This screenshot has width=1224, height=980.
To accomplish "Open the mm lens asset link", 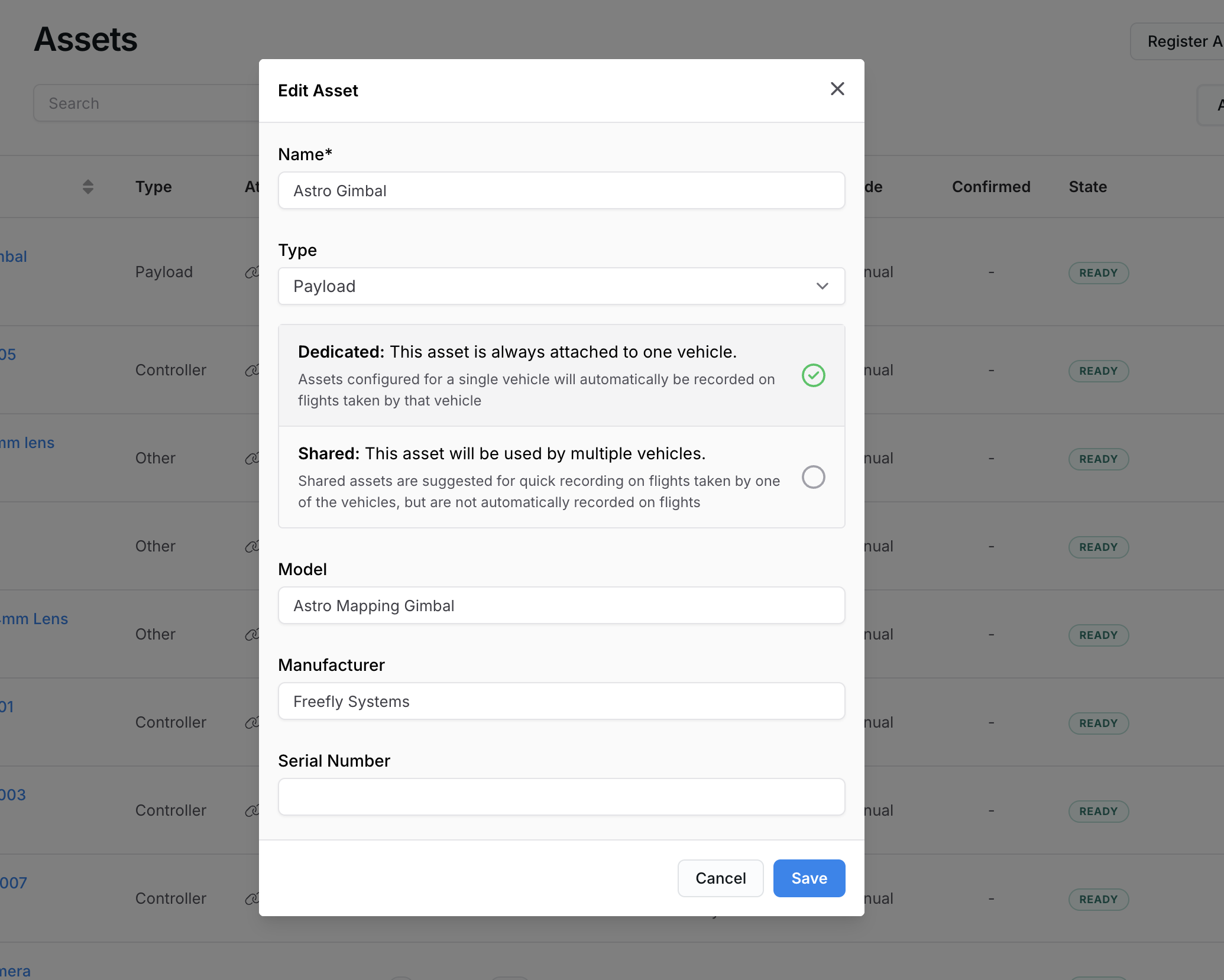I will tap(27, 443).
